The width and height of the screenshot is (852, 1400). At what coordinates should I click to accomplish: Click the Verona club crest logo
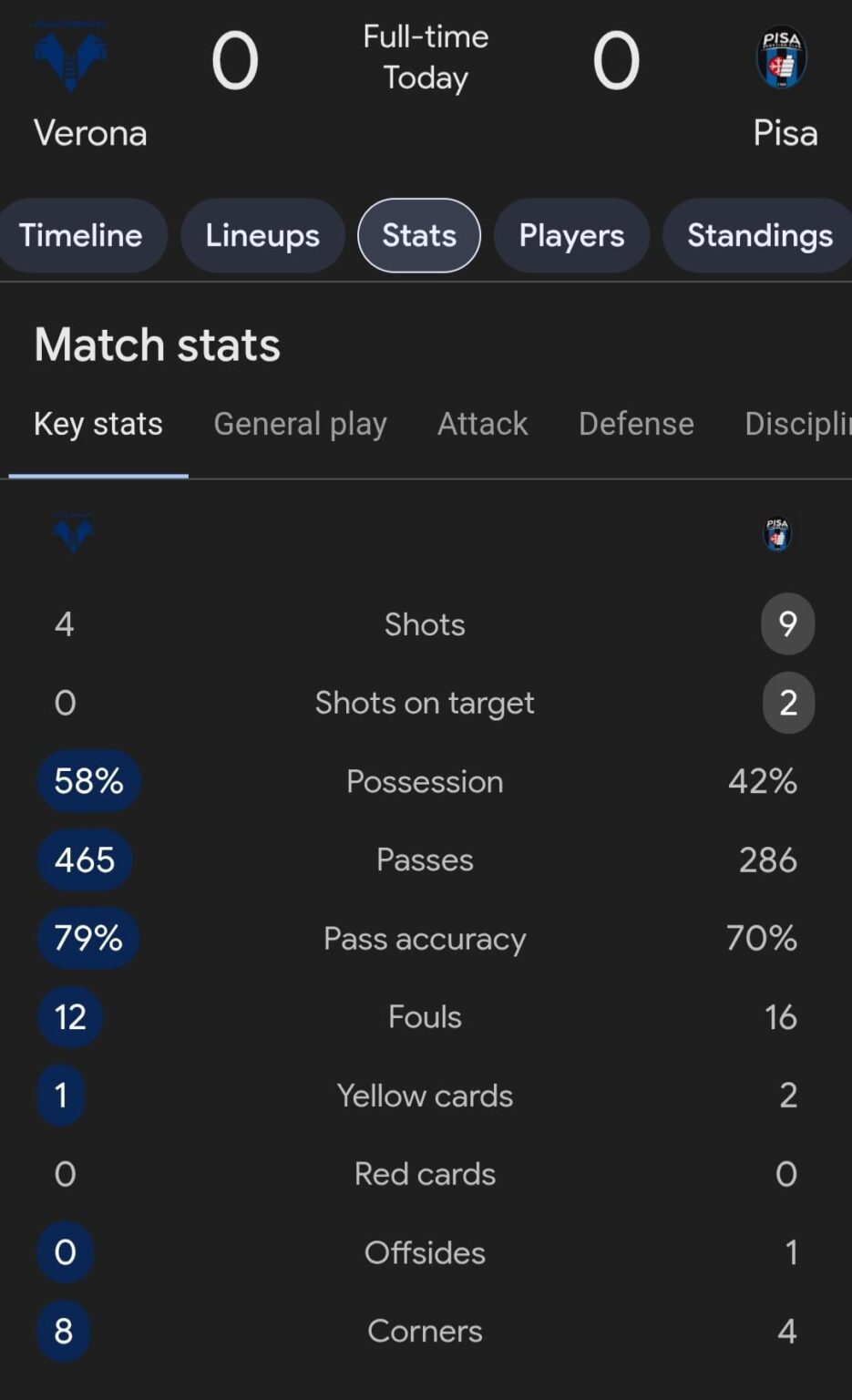coord(70,57)
